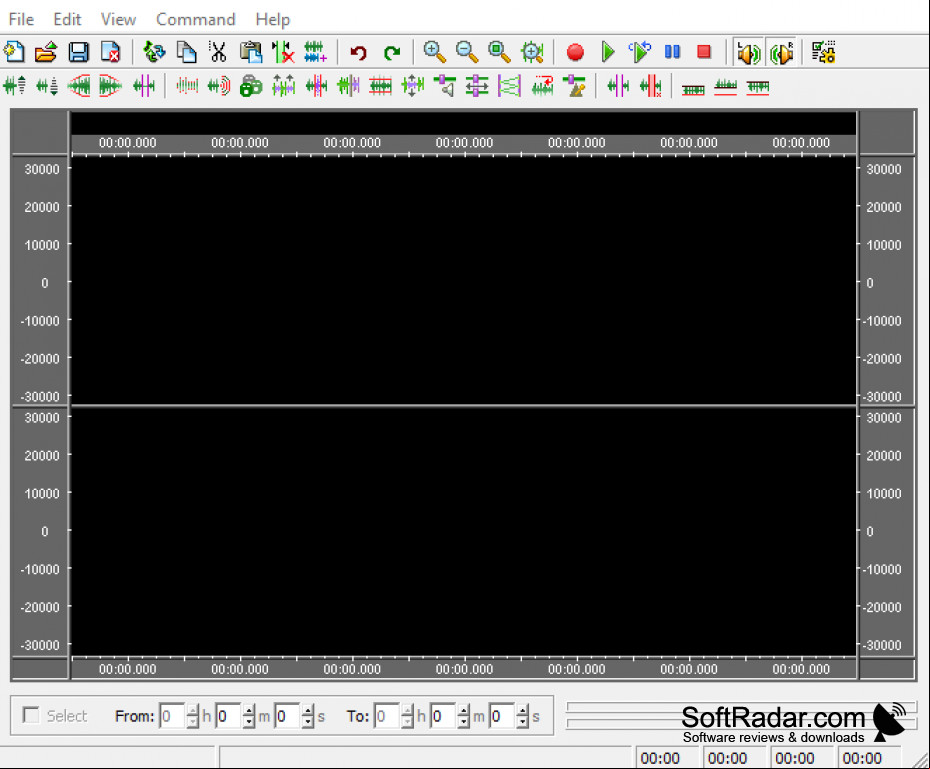
Task: Open the Help menu
Action: [x=273, y=20]
